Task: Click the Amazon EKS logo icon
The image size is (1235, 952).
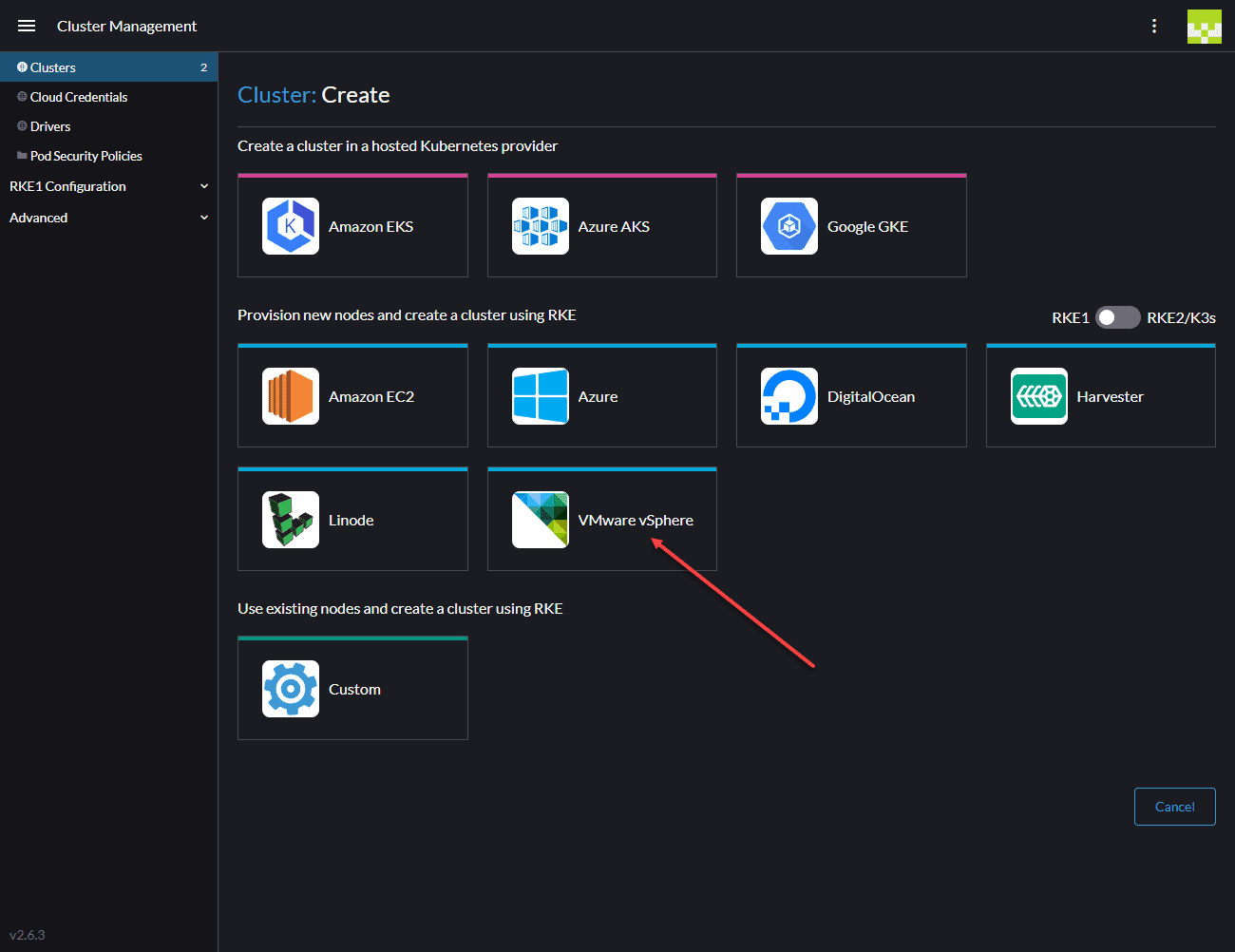Action: 291,226
